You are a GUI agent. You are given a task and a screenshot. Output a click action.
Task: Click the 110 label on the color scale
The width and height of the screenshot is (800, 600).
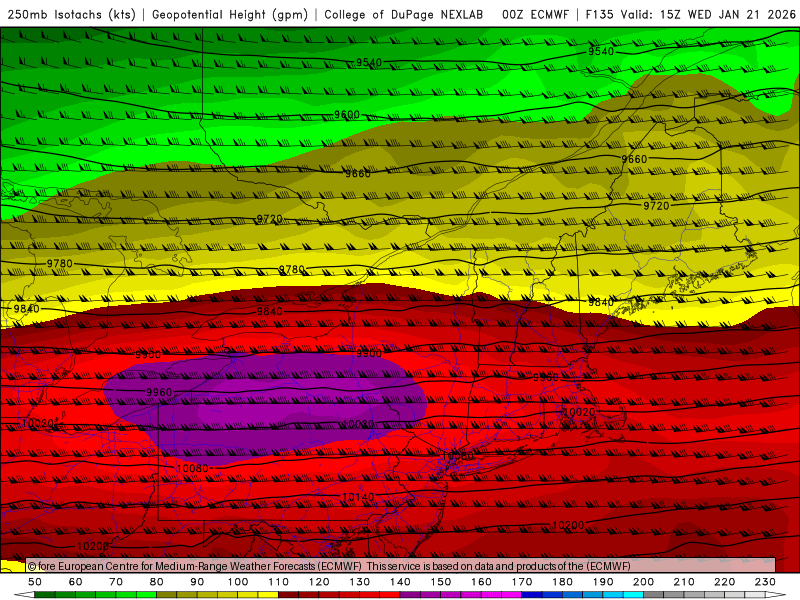click(x=279, y=582)
